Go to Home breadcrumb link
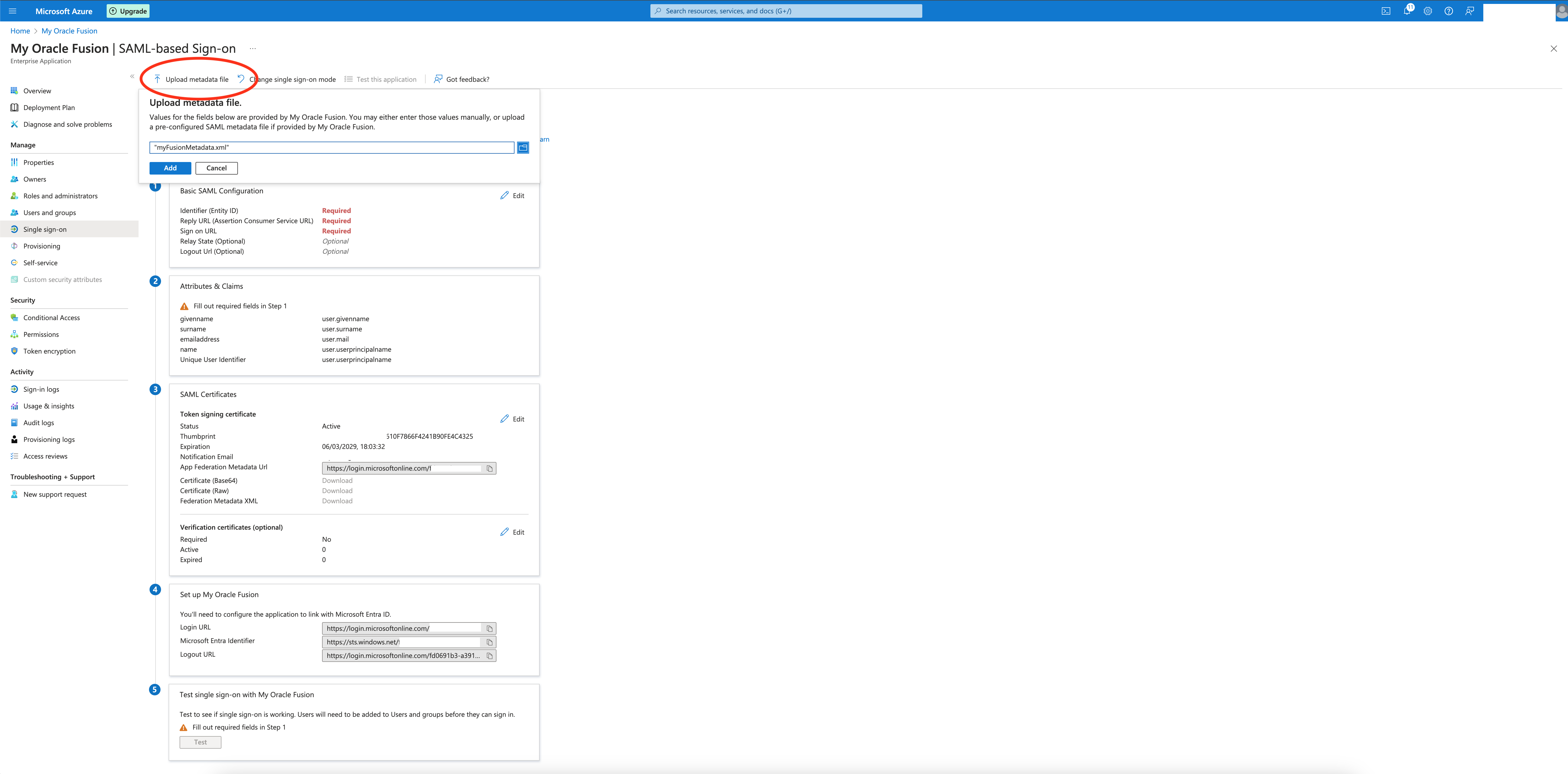The width and height of the screenshot is (1568, 774). pyautogui.click(x=20, y=31)
